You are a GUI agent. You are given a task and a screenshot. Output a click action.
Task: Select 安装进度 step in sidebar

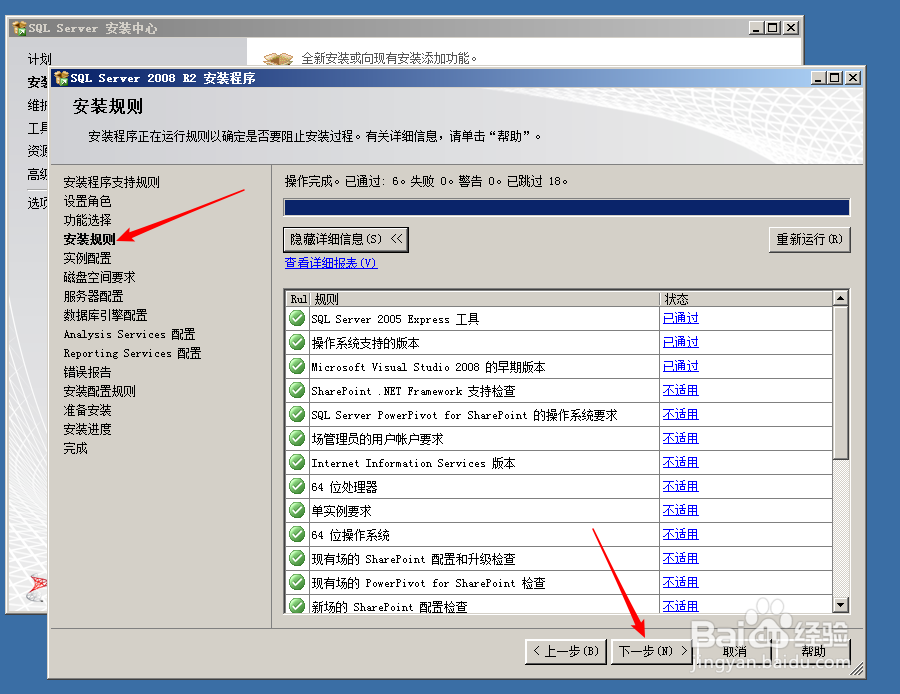tap(87, 429)
